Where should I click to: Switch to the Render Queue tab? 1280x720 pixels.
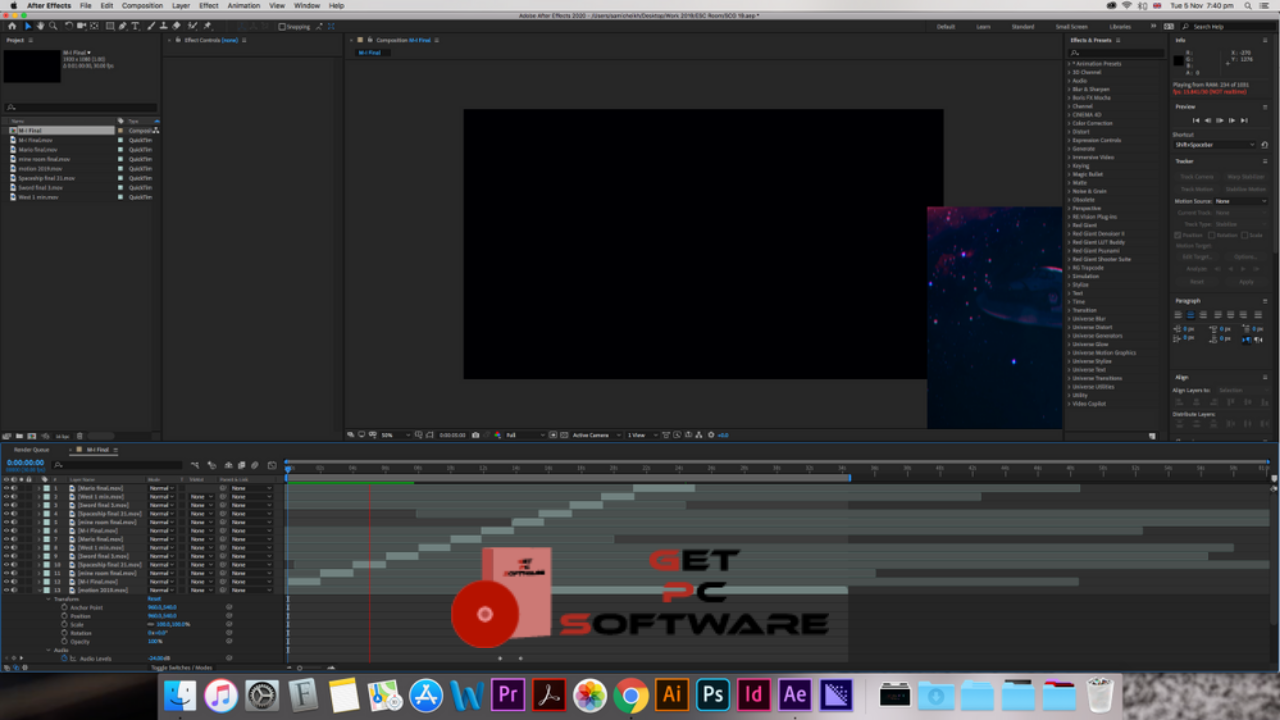coord(31,450)
